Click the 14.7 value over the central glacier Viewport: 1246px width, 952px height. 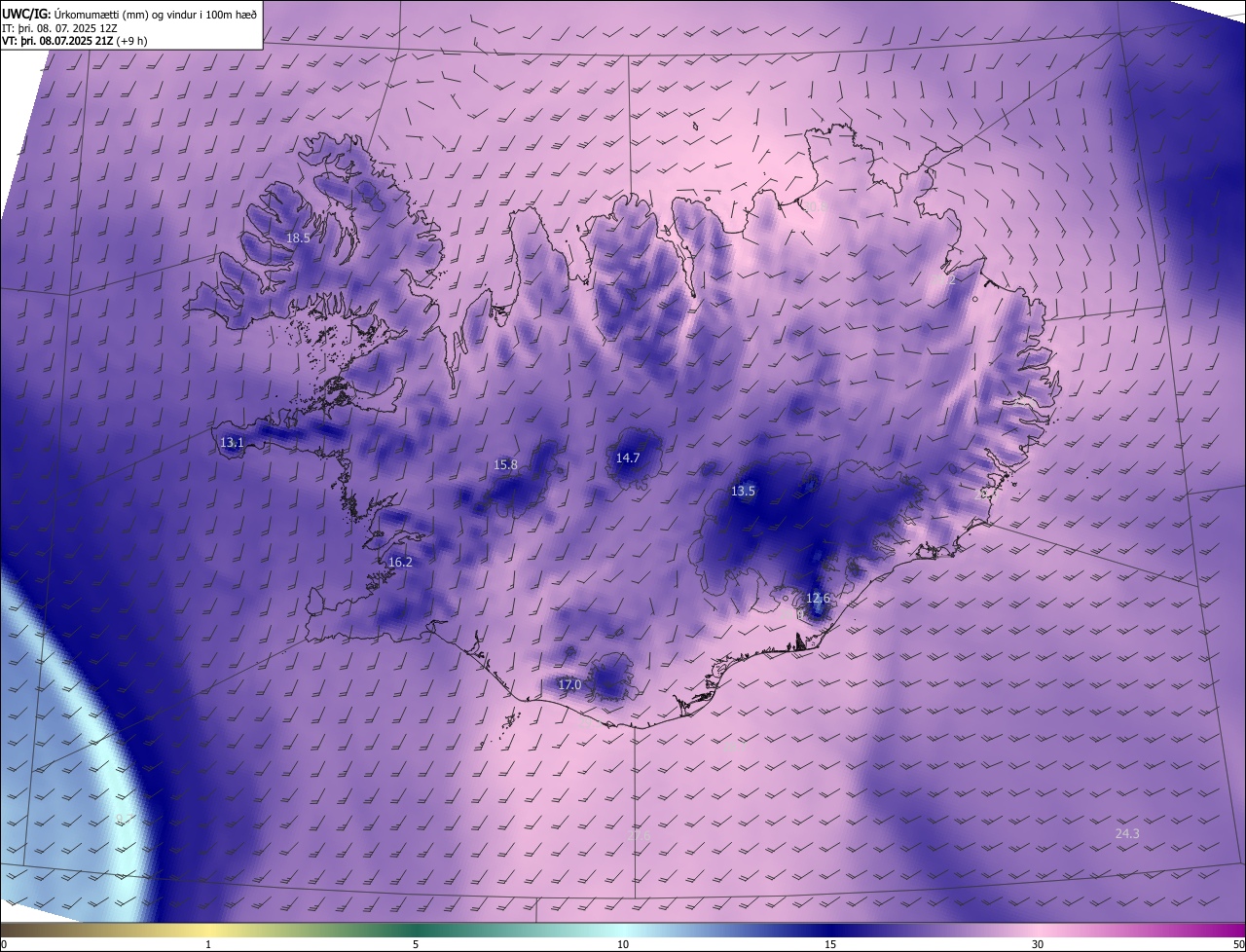point(628,458)
